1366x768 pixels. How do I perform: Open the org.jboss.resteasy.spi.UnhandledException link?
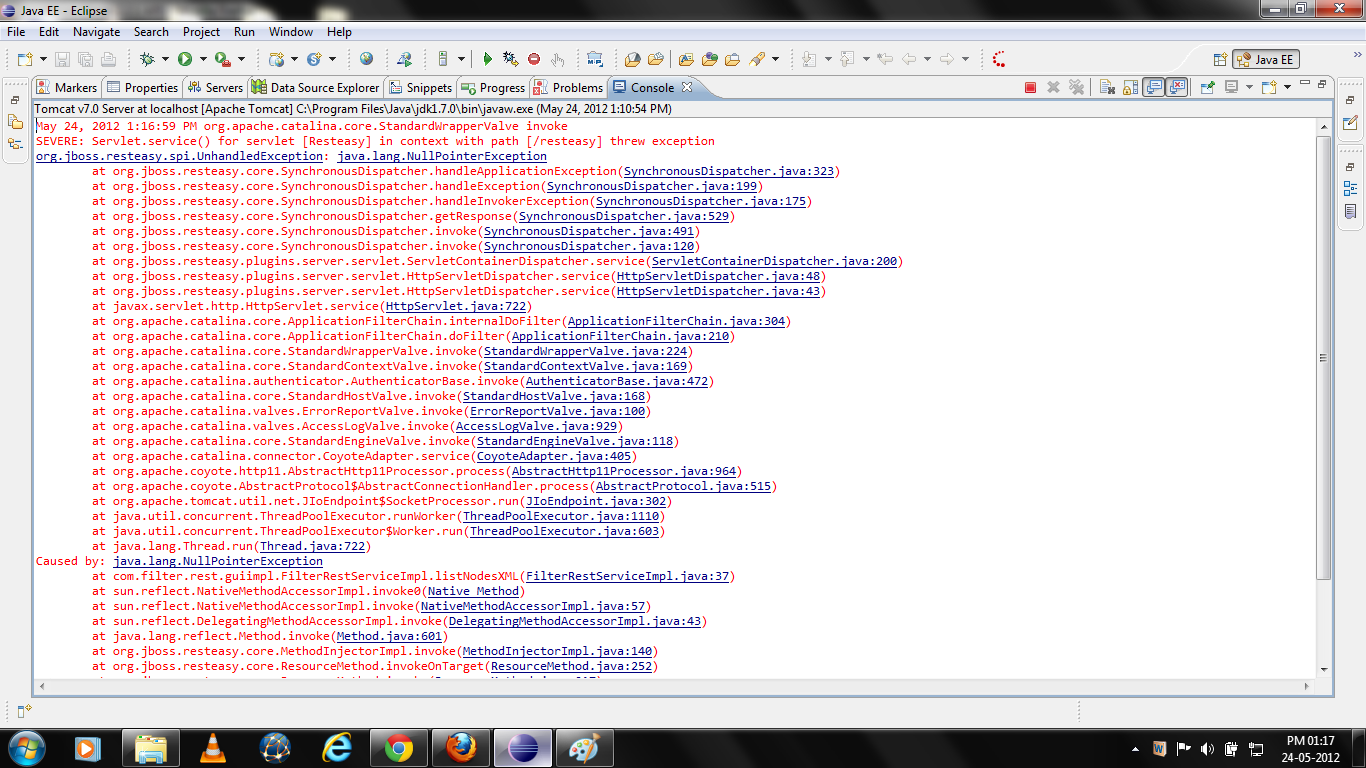tap(180, 156)
